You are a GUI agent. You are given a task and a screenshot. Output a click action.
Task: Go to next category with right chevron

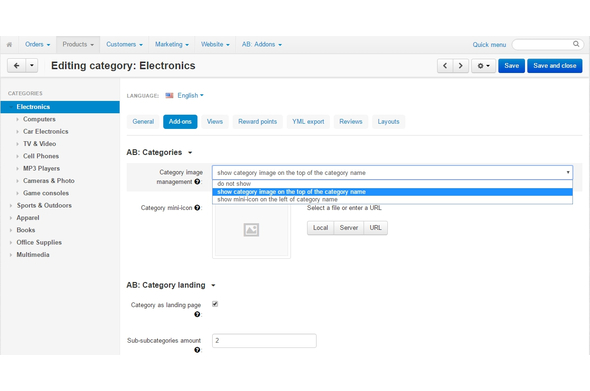[461, 65]
